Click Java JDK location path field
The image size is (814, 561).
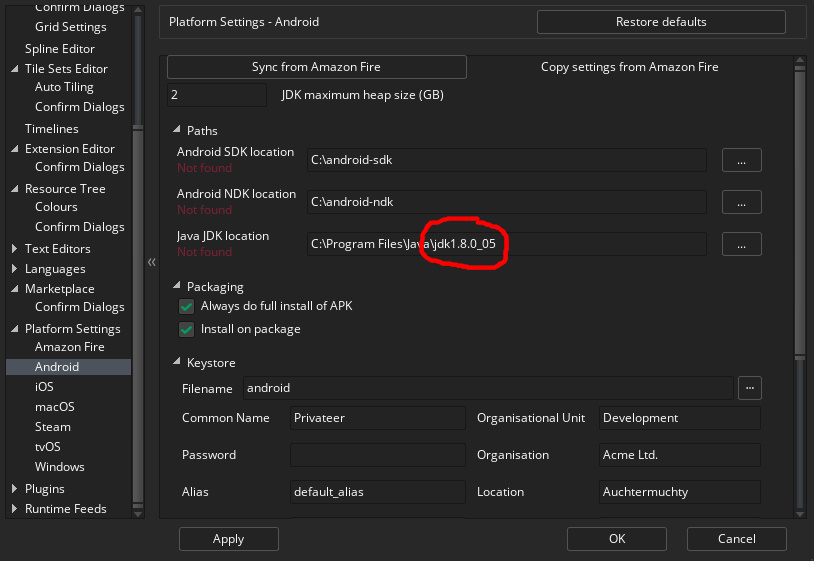(x=507, y=244)
